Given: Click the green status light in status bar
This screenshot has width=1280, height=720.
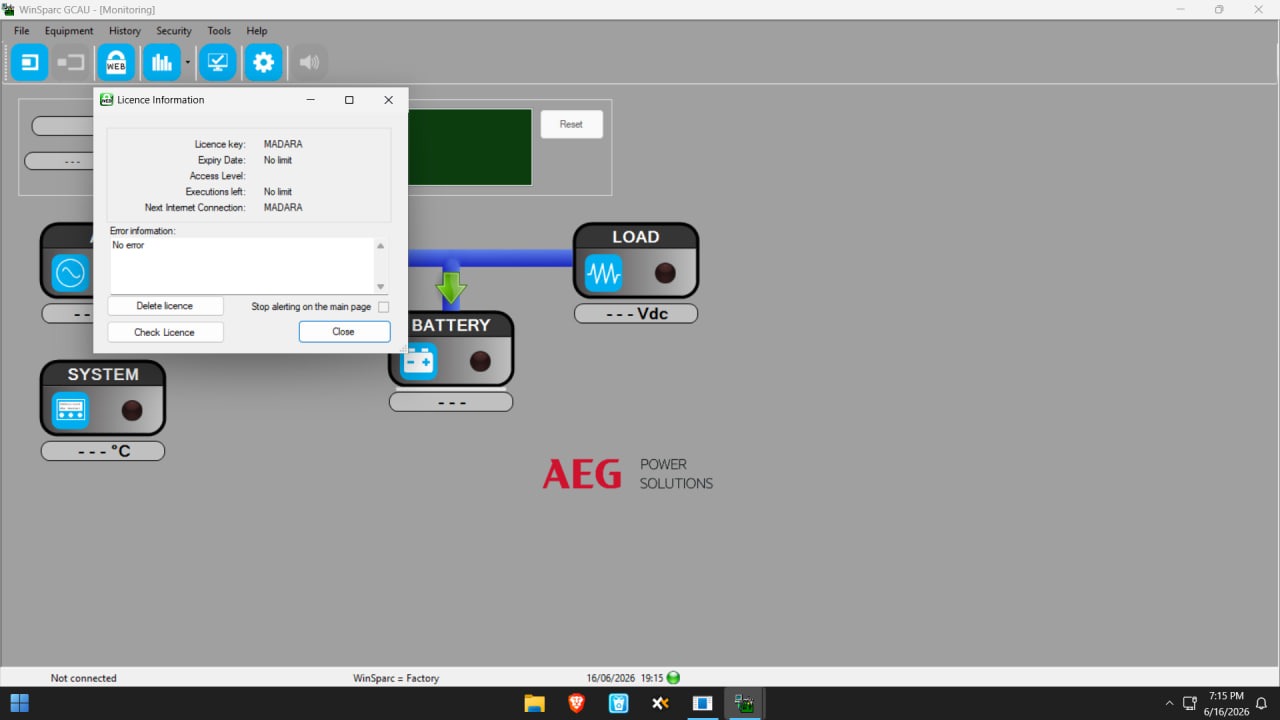Looking at the screenshot, I should pyautogui.click(x=673, y=677).
